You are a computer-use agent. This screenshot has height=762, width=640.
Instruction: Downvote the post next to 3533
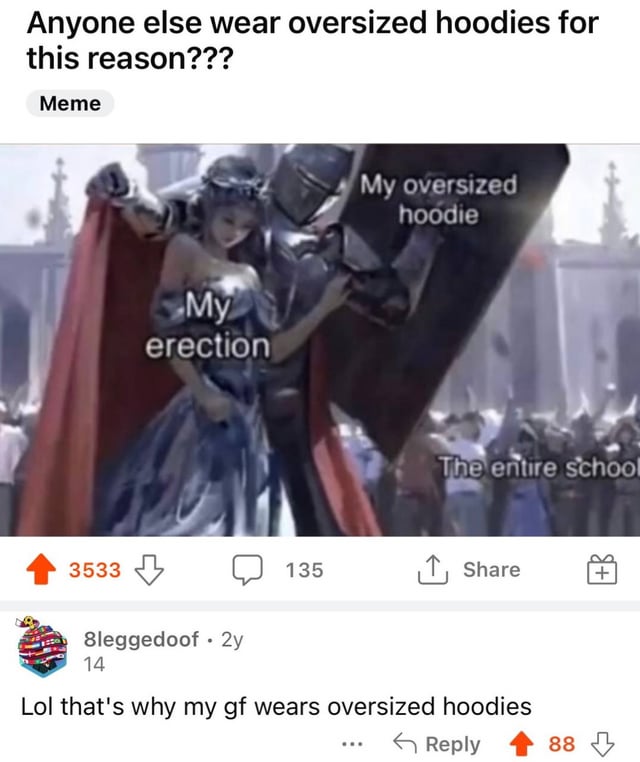coord(149,569)
